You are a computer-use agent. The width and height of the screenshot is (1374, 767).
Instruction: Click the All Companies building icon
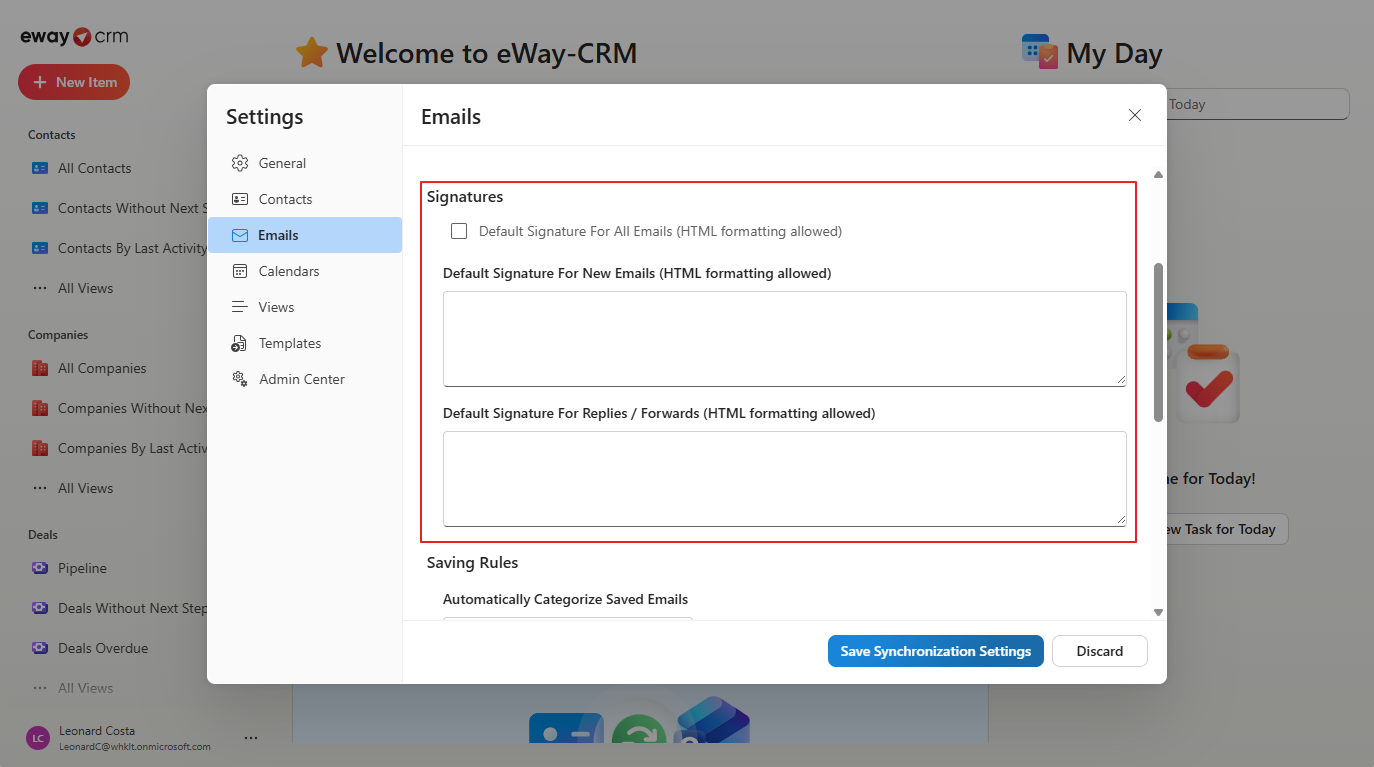click(x=40, y=368)
